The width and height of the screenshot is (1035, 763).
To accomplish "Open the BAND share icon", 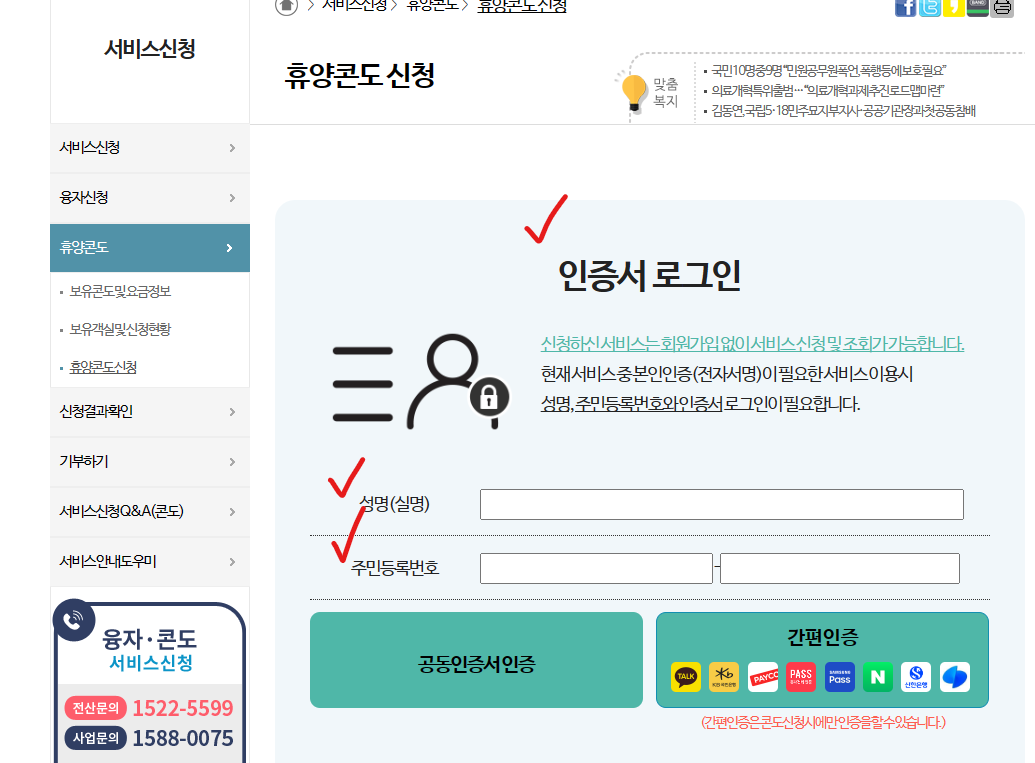I will point(977,8).
